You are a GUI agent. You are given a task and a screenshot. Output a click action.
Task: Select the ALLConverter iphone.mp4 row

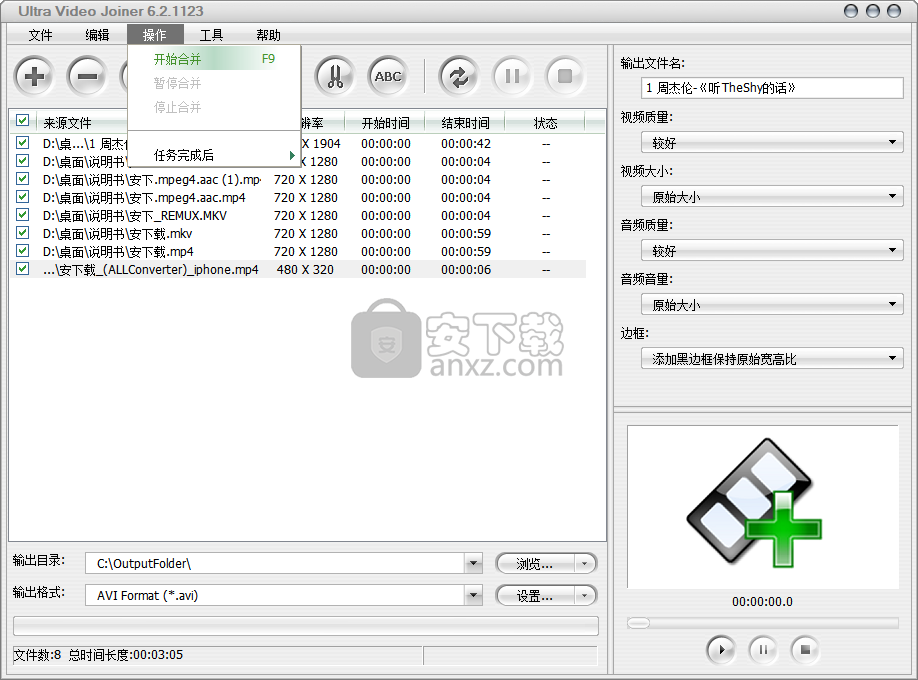click(297, 269)
